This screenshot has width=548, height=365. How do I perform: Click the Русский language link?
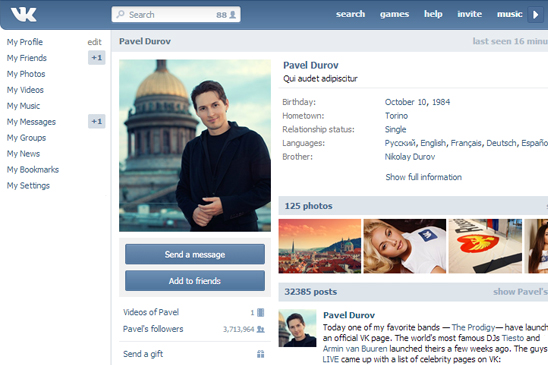click(x=400, y=143)
